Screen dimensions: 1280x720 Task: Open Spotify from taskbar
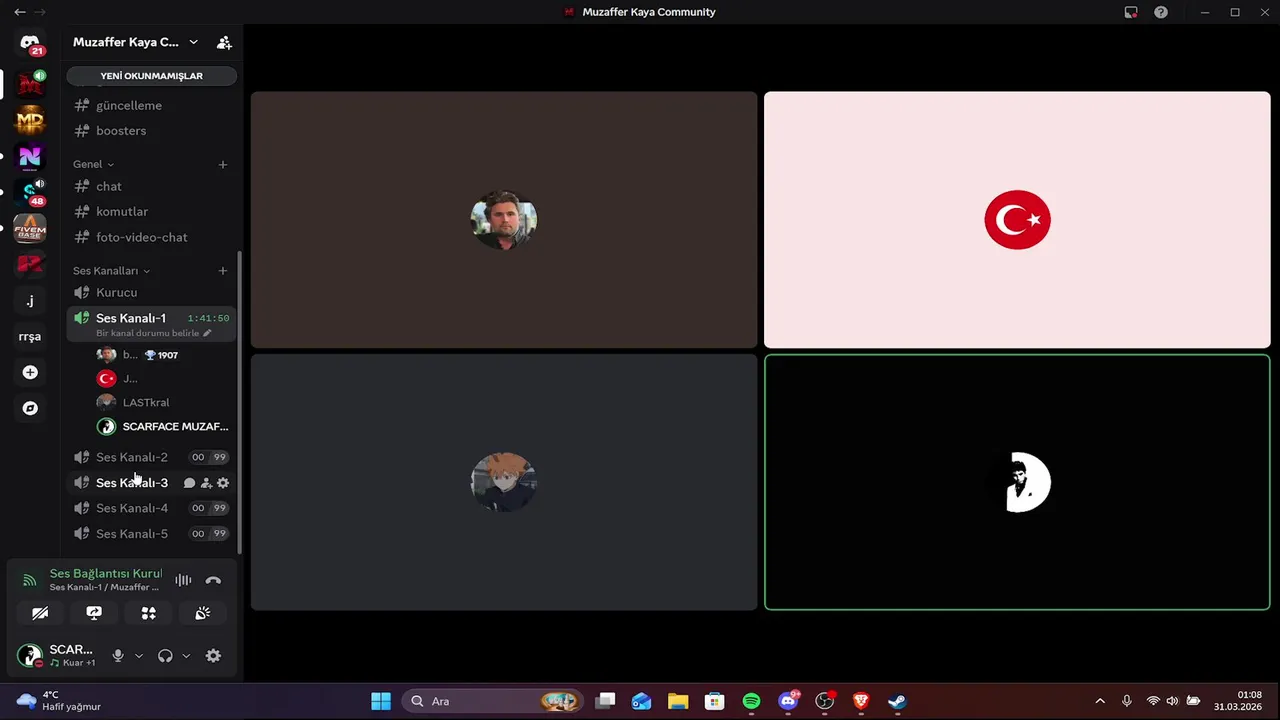point(751,701)
